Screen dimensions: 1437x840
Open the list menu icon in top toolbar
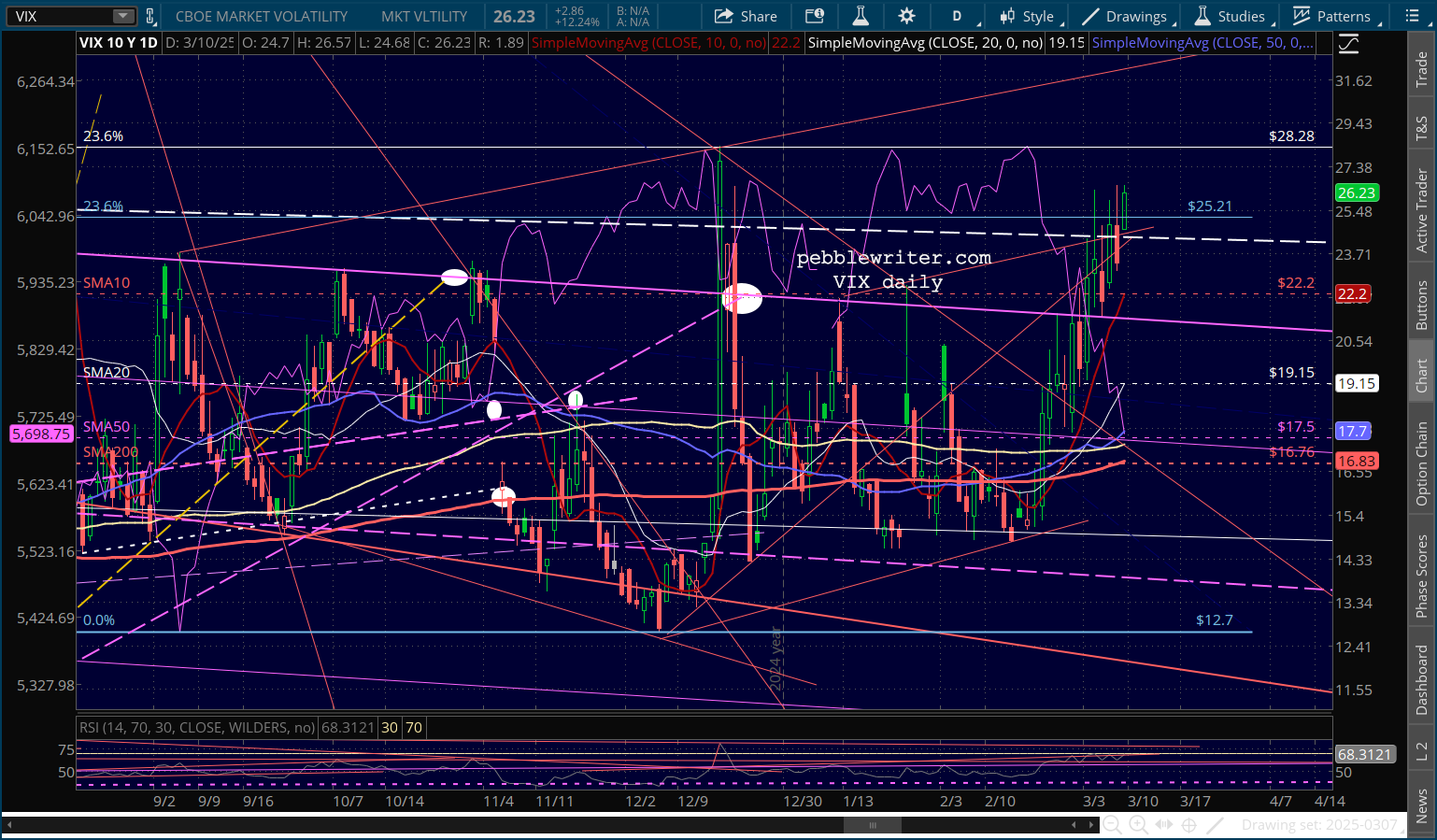(1412, 16)
